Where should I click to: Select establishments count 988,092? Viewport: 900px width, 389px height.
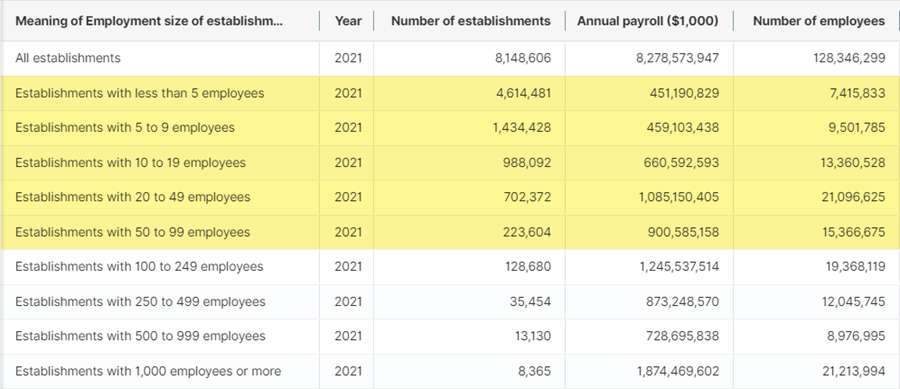tap(526, 163)
